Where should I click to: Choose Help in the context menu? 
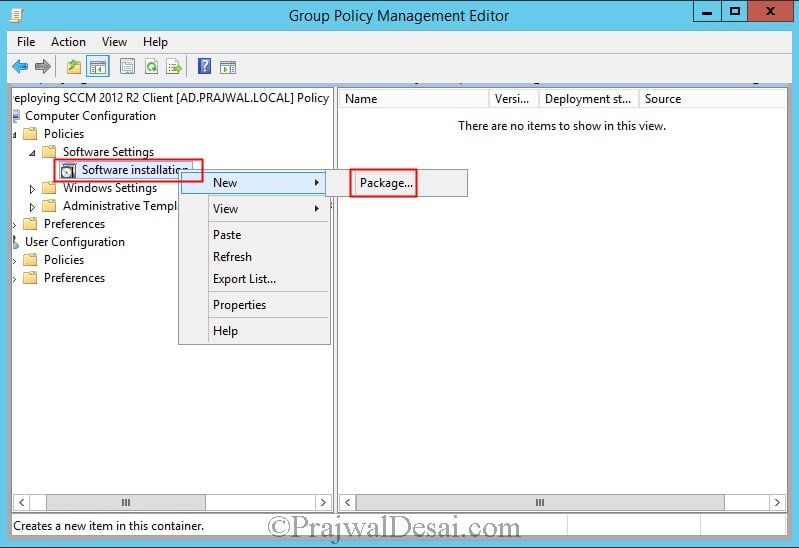pyautogui.click(x=254, y=331)
